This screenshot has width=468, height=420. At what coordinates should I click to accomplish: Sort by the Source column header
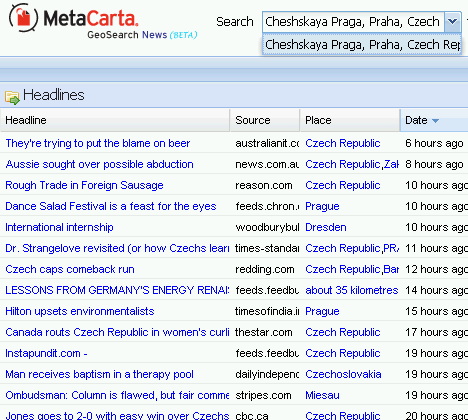[265, 120]
